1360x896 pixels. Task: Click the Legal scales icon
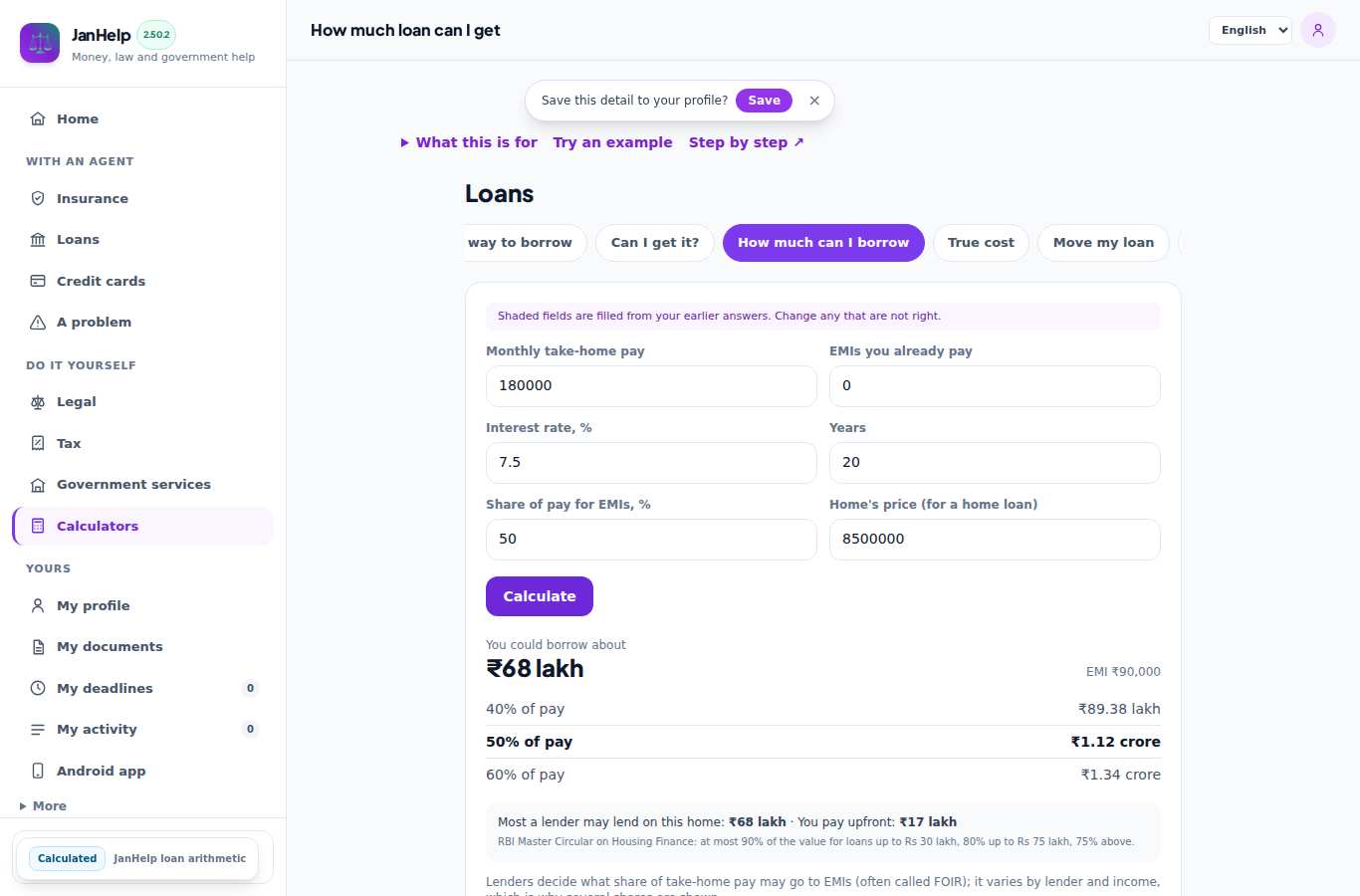[38, 401]
